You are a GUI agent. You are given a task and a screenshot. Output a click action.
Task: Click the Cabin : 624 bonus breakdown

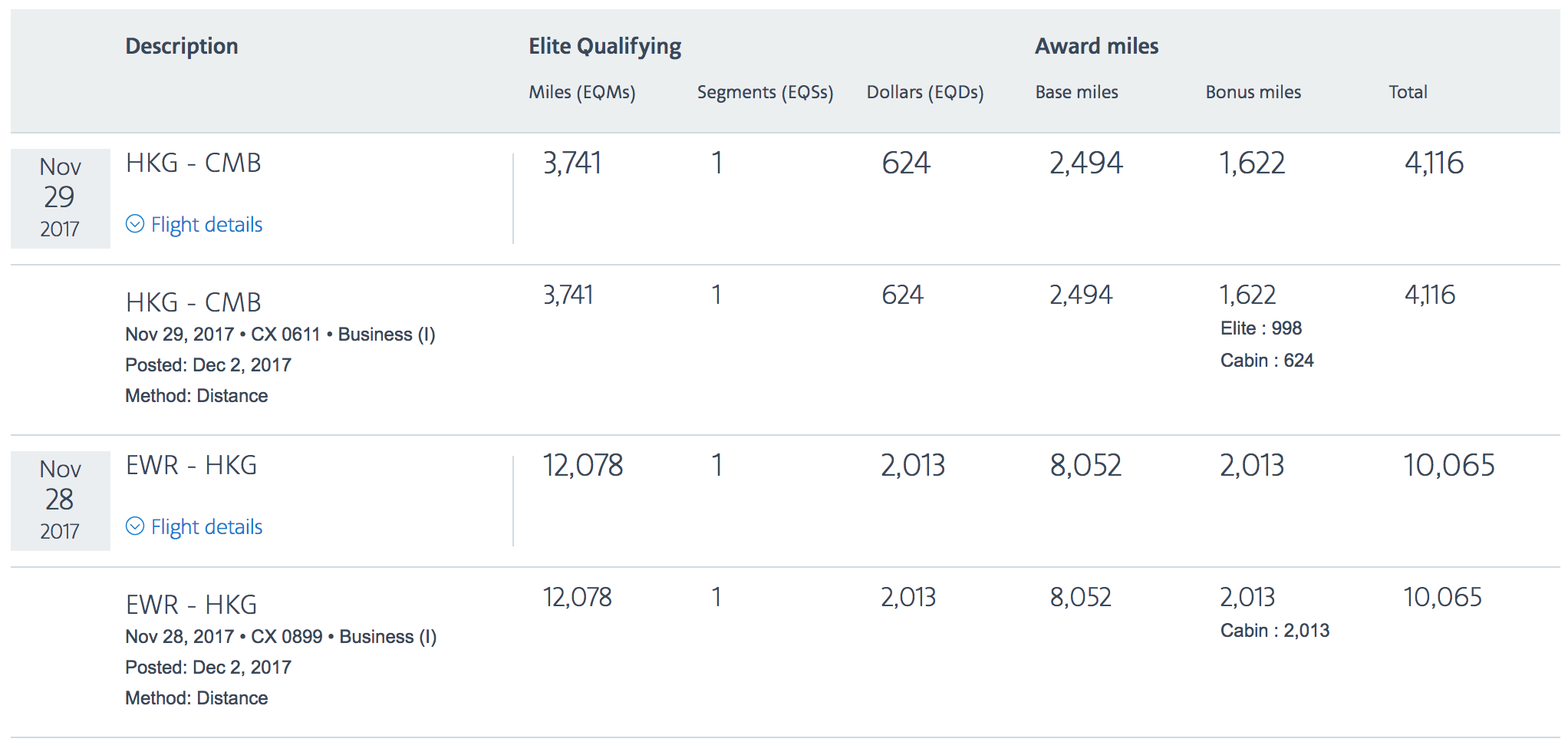(1267, 361)
